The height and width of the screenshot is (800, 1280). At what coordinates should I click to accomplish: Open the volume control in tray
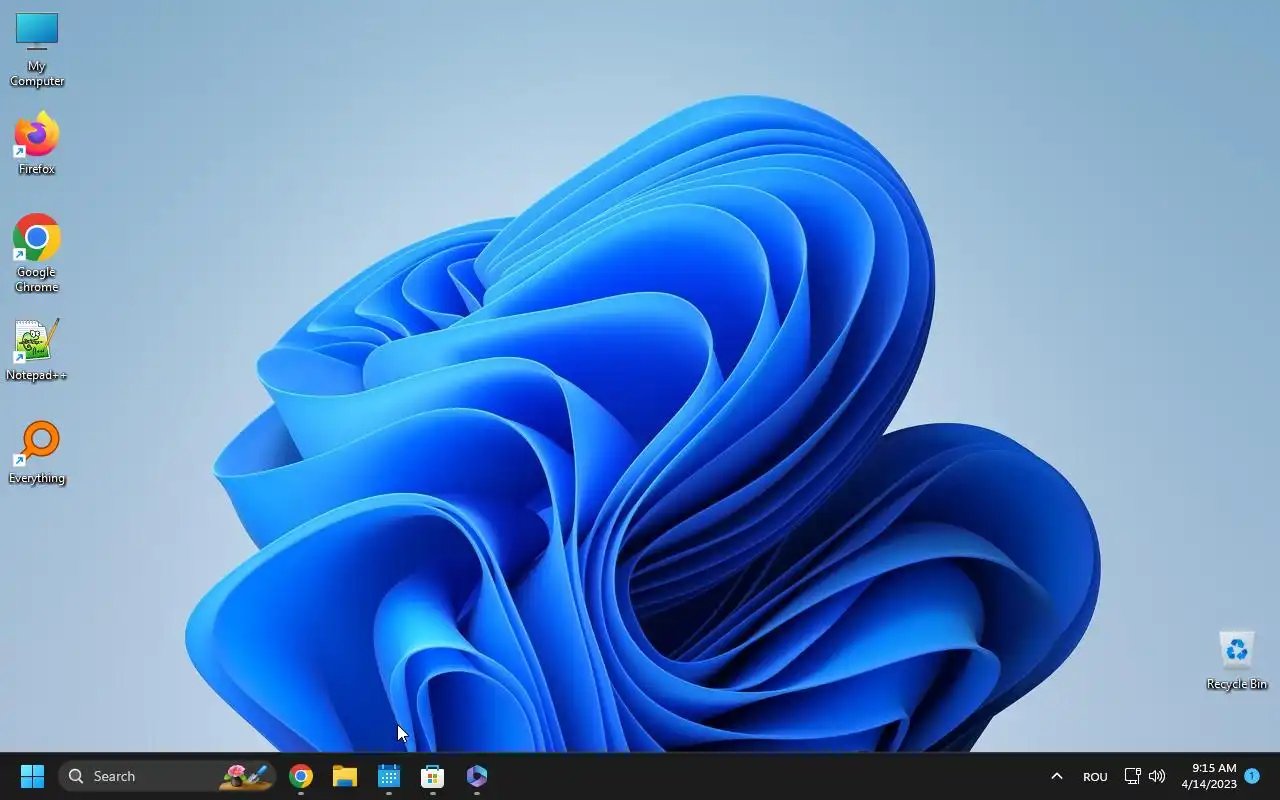[x=1157, y=776]
